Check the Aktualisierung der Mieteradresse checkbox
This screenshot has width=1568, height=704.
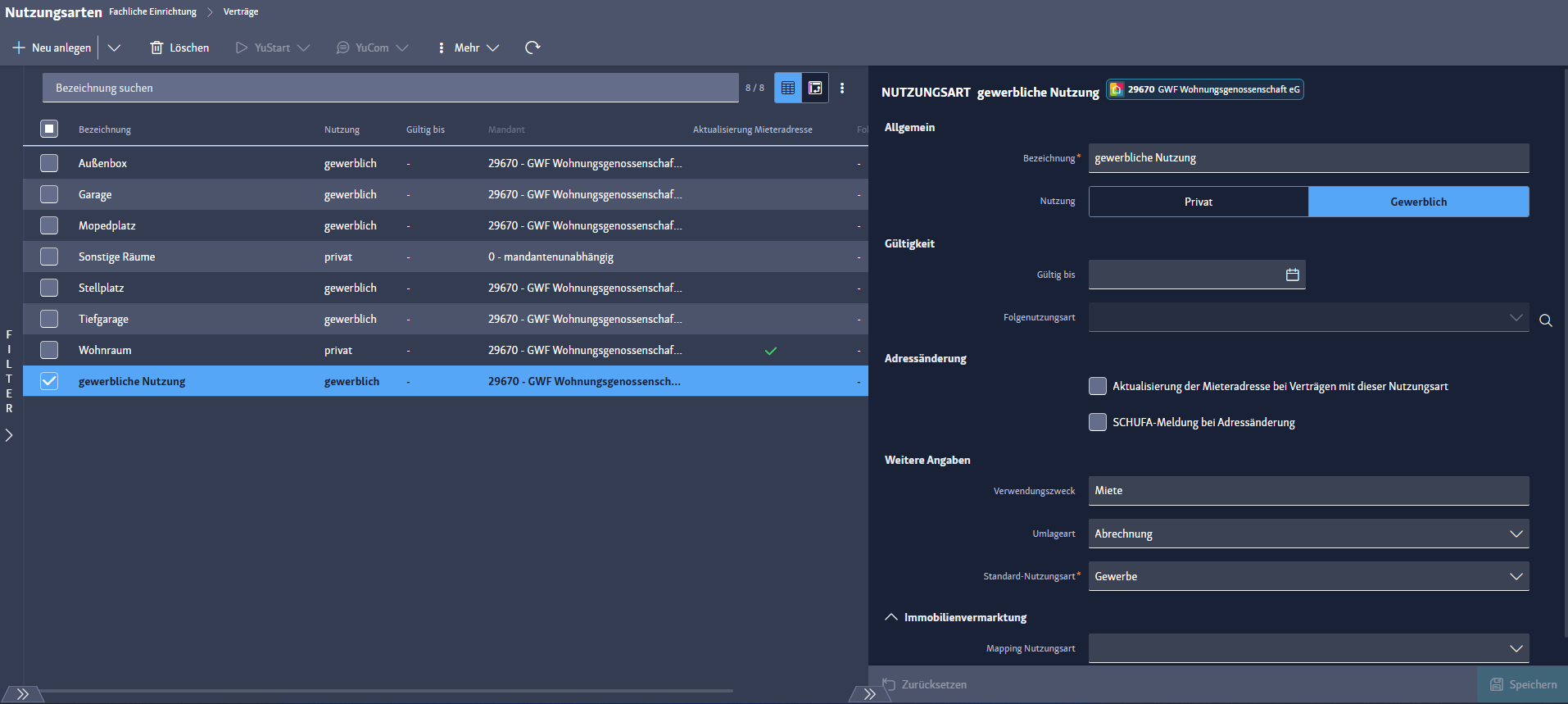[x=1098, y=386]
